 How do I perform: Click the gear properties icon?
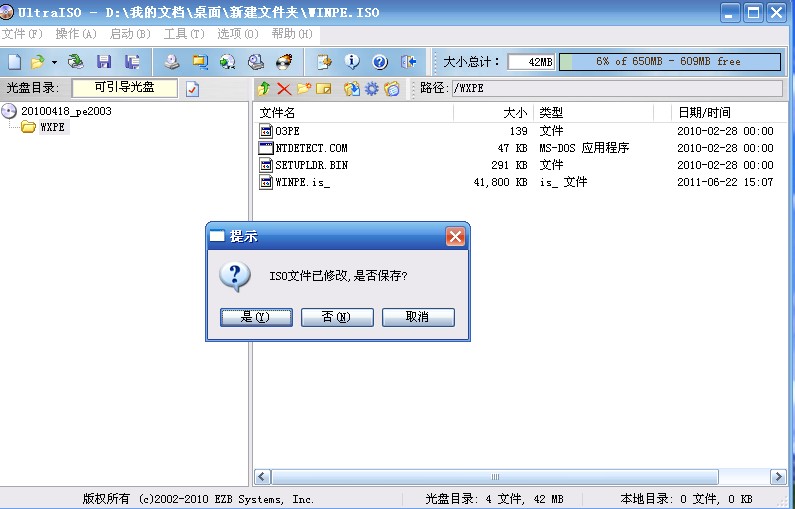pyautogui.click(x=372, y=89)
